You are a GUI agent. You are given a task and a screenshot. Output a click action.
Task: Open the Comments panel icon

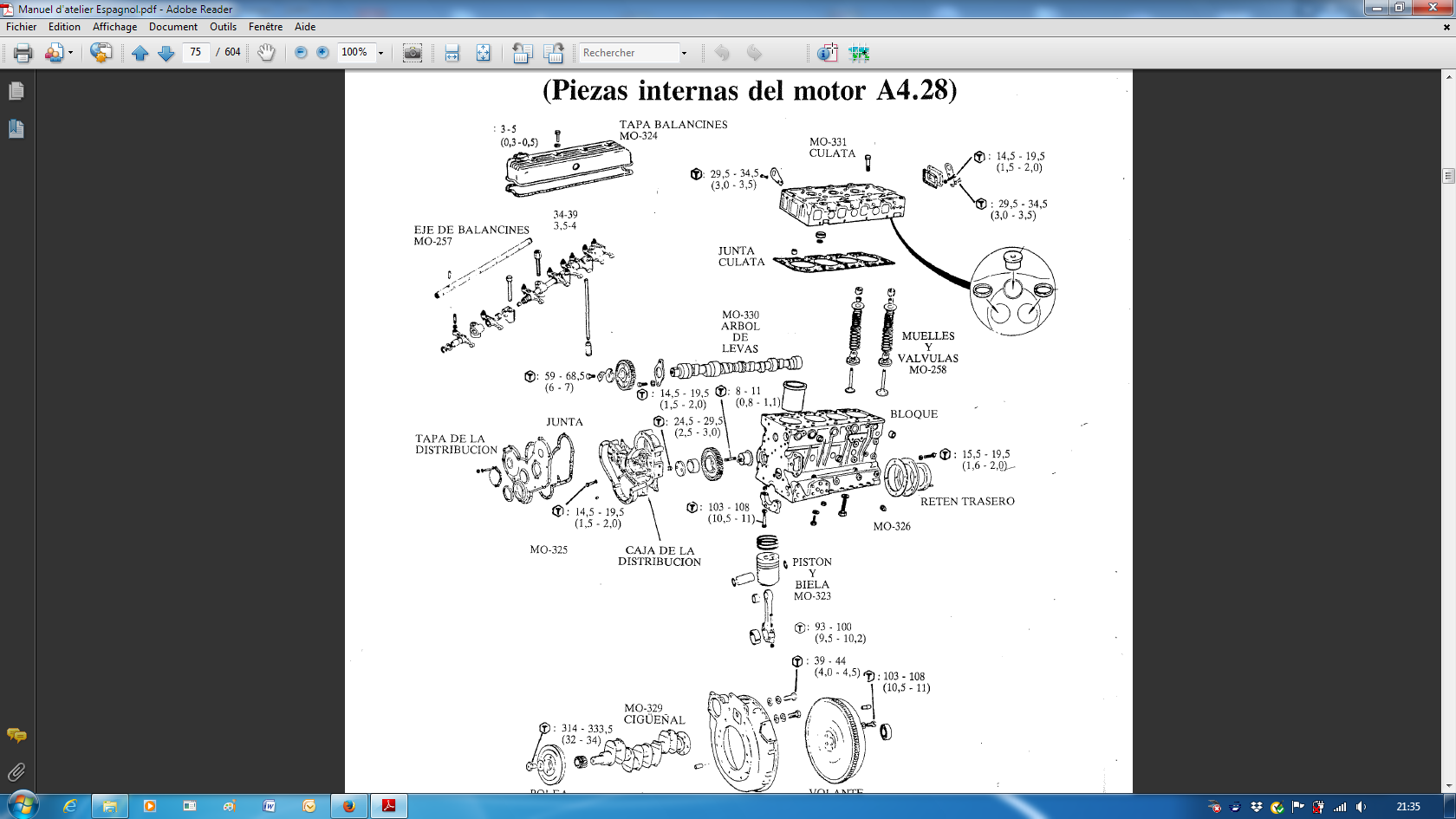(x=16, y=735)
